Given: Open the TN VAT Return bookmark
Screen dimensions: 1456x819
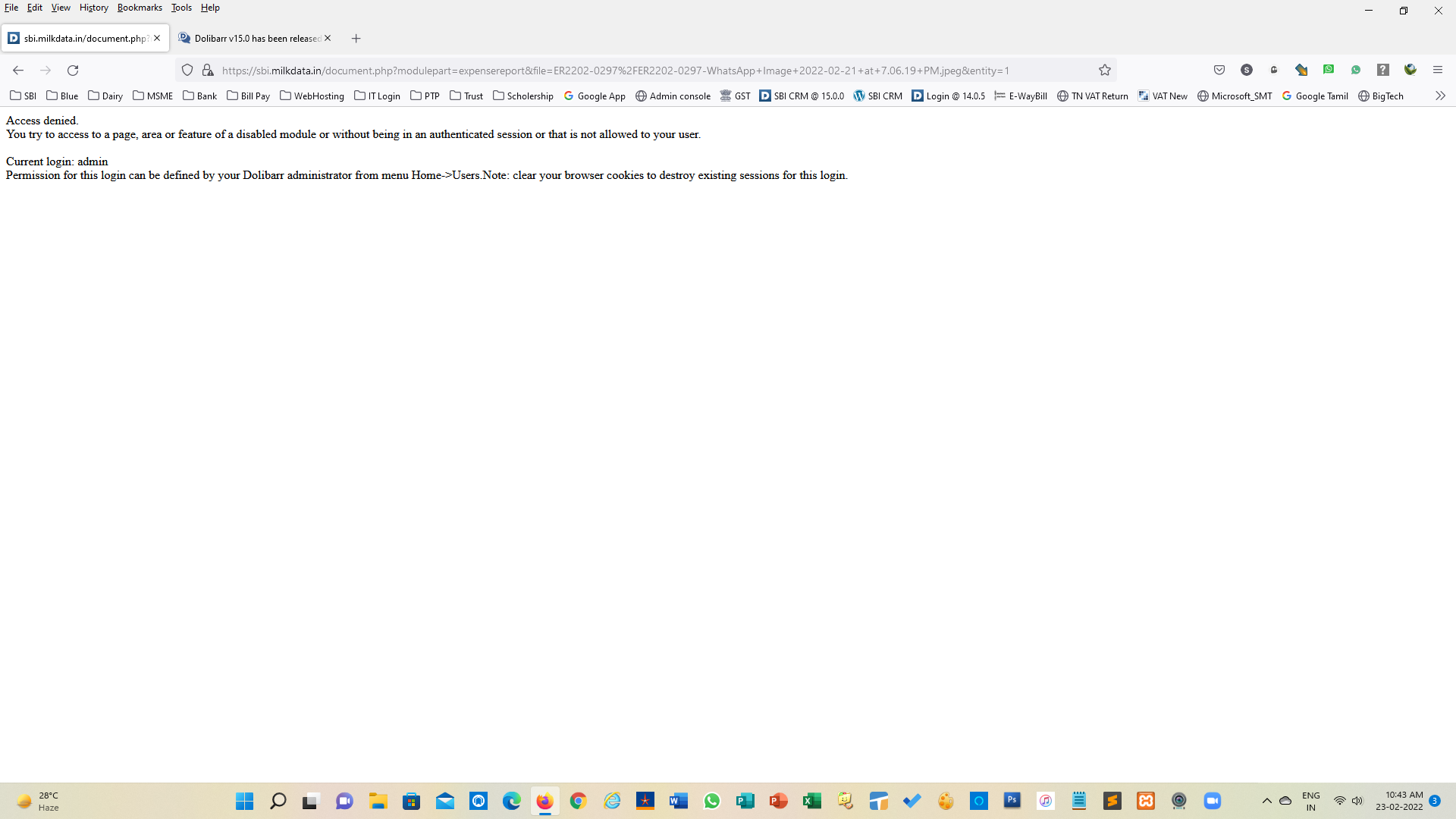Looking at the screenshot, I should [1093, 96].
